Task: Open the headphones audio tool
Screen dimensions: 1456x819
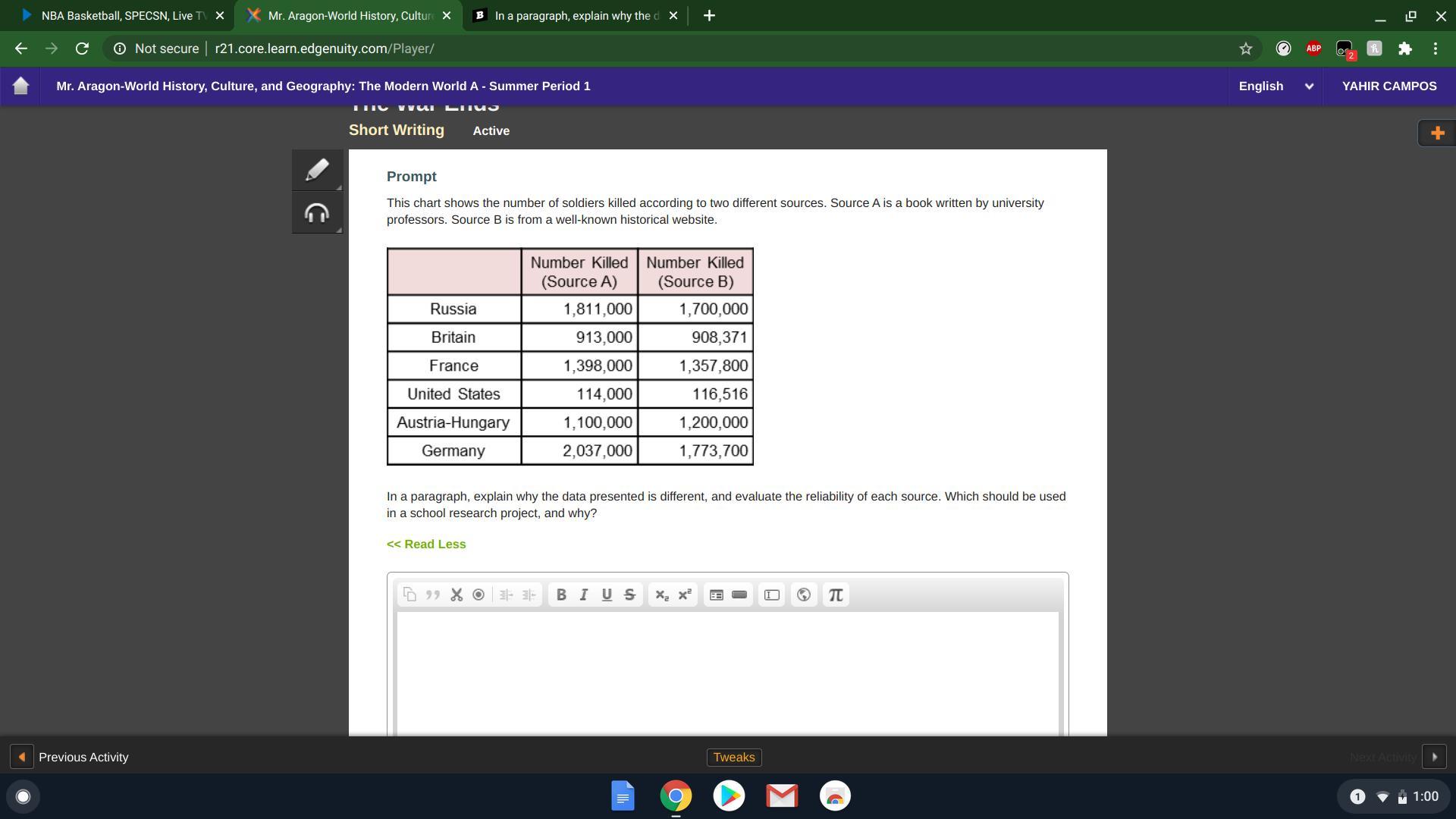Action: coord(317,214)
